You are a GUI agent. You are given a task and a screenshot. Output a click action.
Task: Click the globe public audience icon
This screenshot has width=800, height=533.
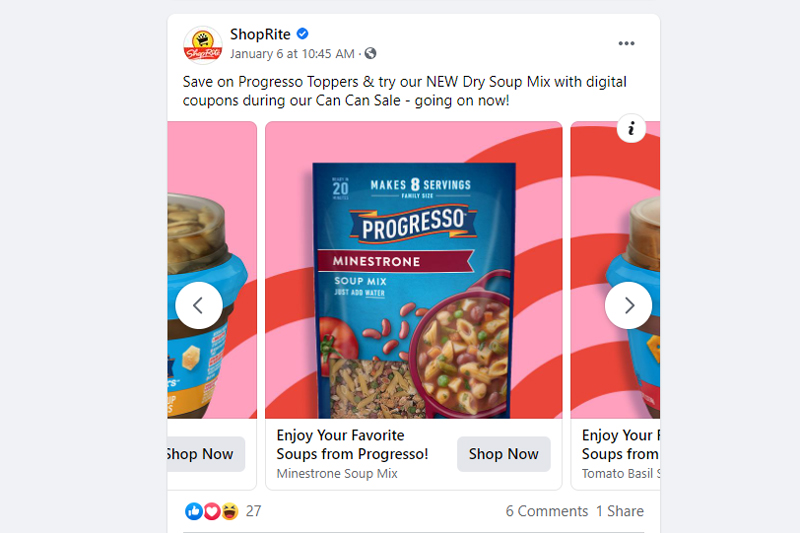click(370, 53)
